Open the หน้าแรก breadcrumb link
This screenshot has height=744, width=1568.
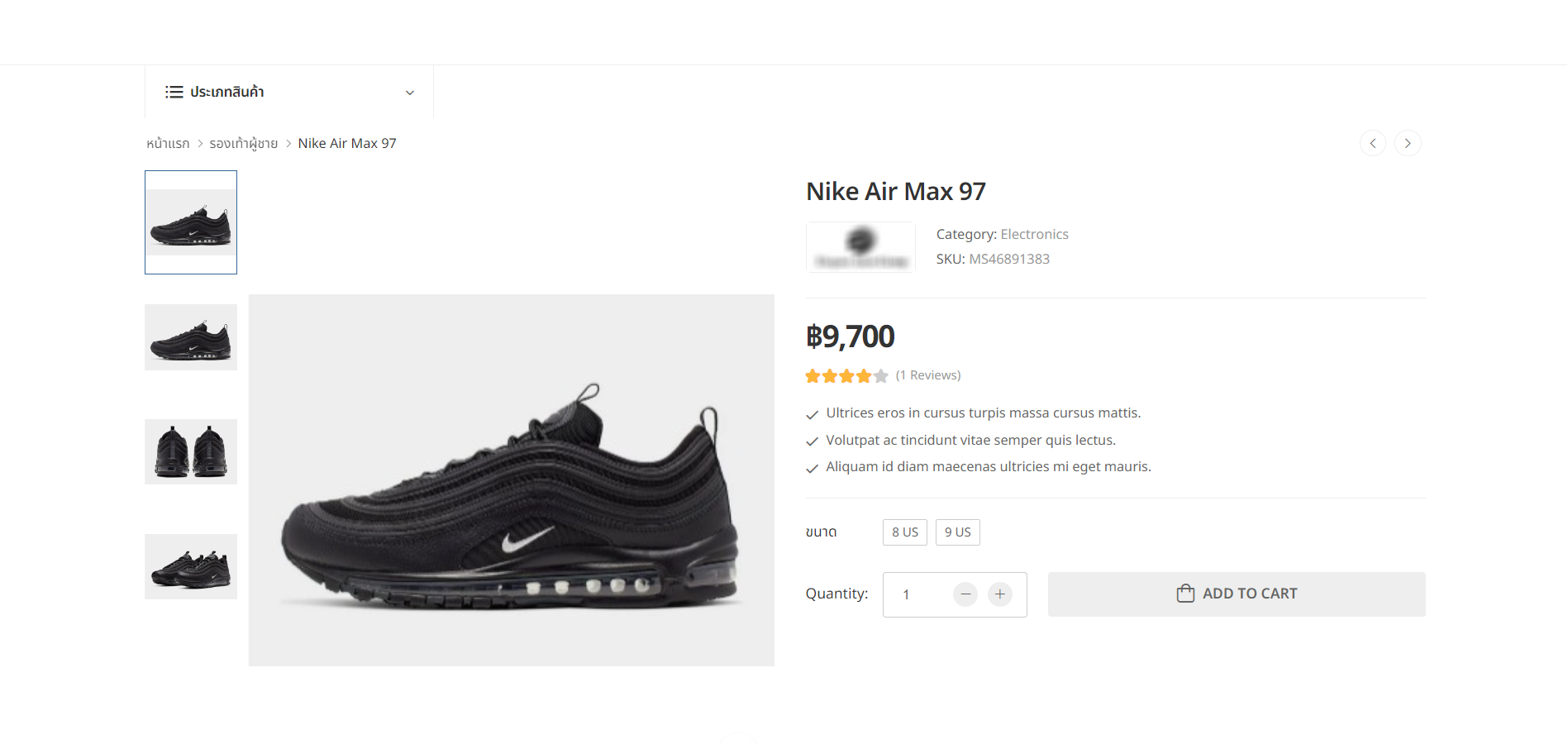168,144
